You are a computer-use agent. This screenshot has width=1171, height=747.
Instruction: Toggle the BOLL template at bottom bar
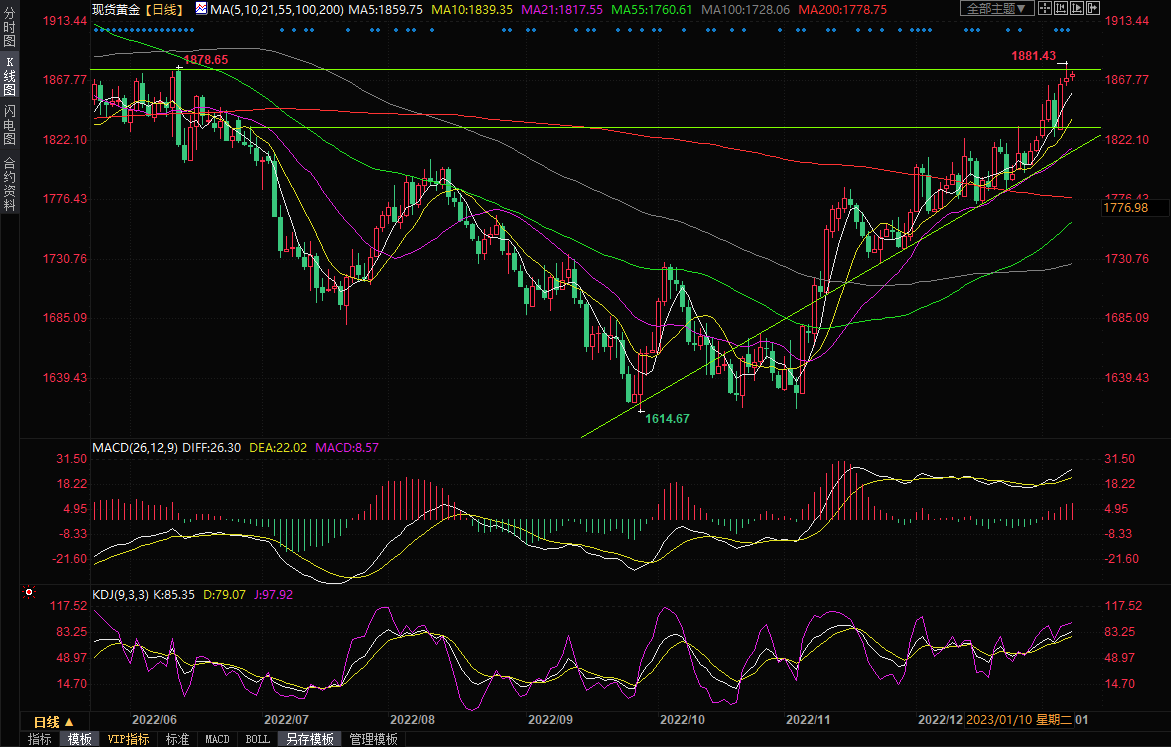pyautogui.click(x=257, y=739)
